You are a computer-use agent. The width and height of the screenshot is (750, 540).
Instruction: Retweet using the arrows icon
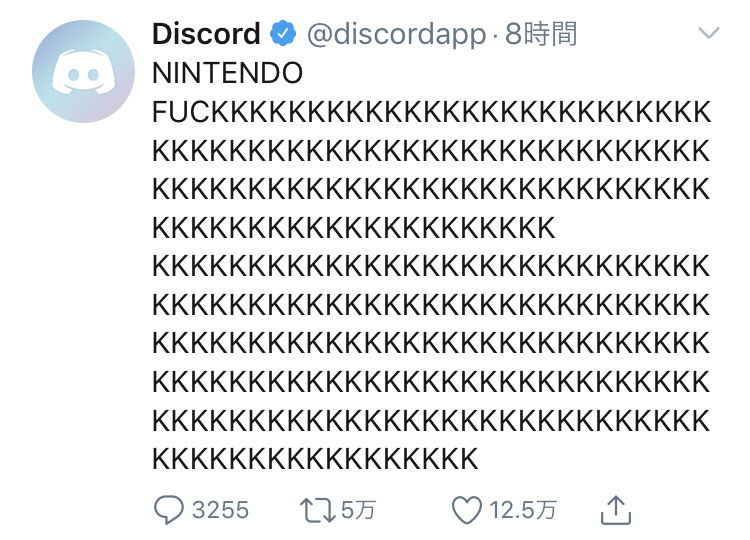(x=318, y=510)
